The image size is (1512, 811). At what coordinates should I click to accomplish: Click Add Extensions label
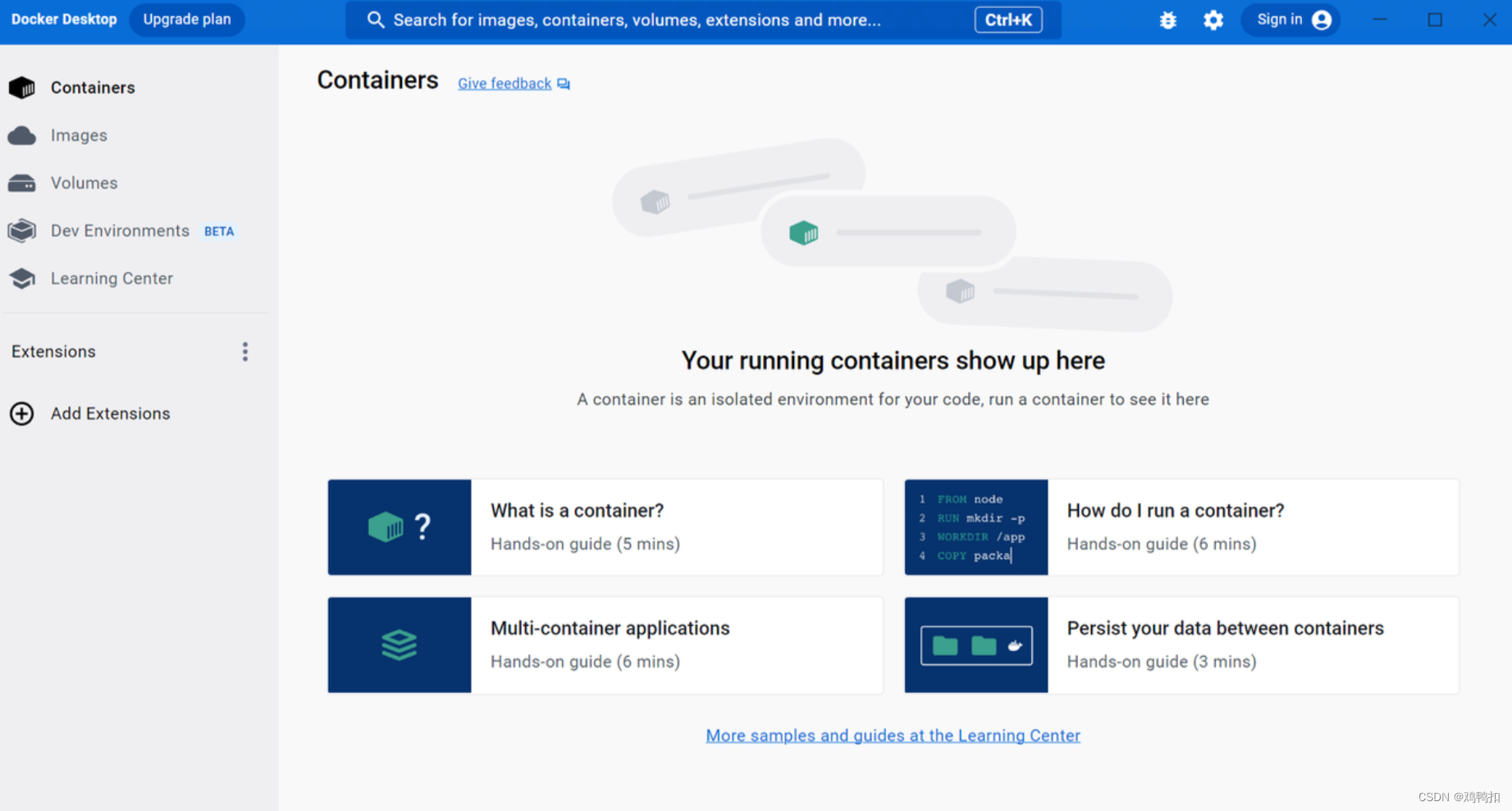click(x=111, y=413)
